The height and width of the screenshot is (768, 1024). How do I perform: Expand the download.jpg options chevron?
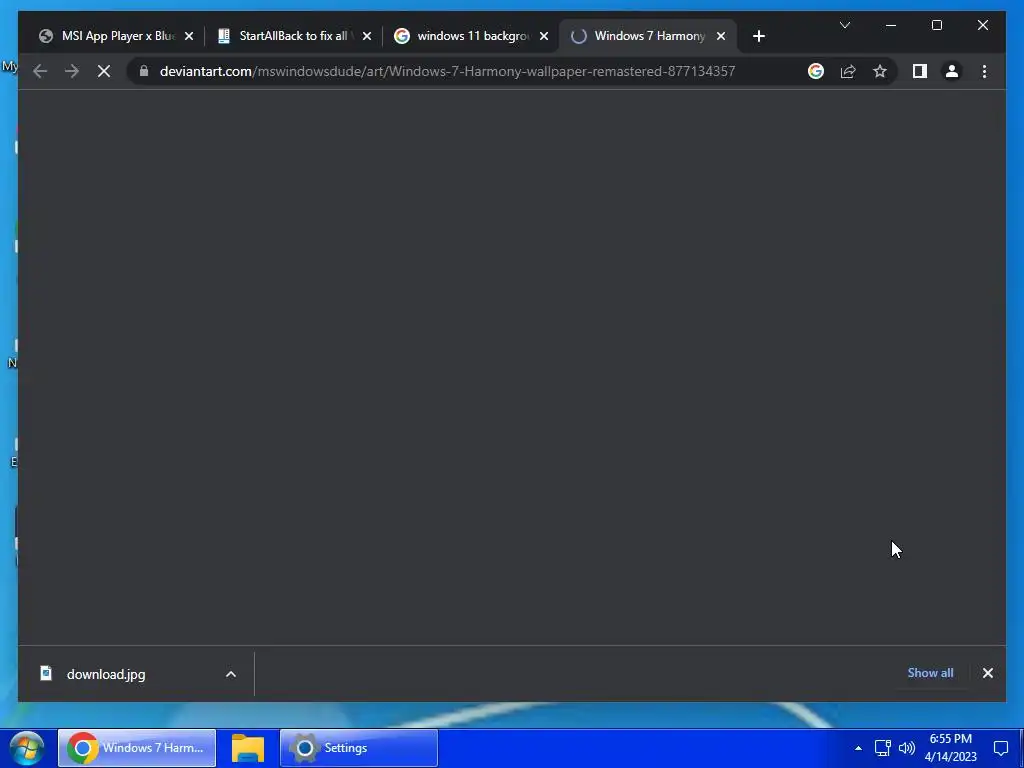(231, 675)
